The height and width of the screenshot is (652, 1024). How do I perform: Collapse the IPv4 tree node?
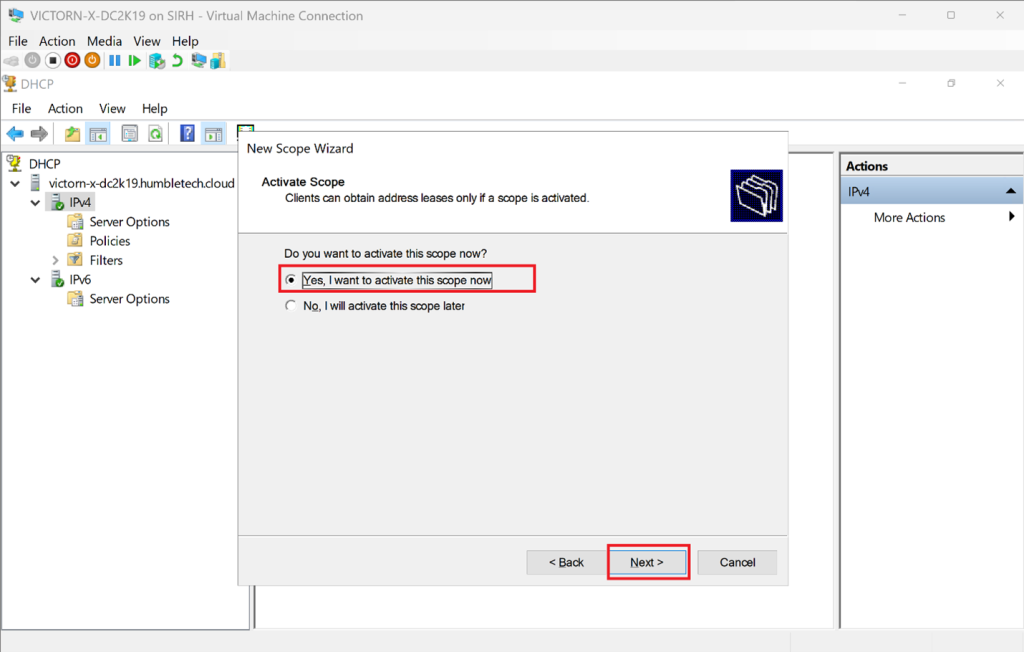[36, 203]
